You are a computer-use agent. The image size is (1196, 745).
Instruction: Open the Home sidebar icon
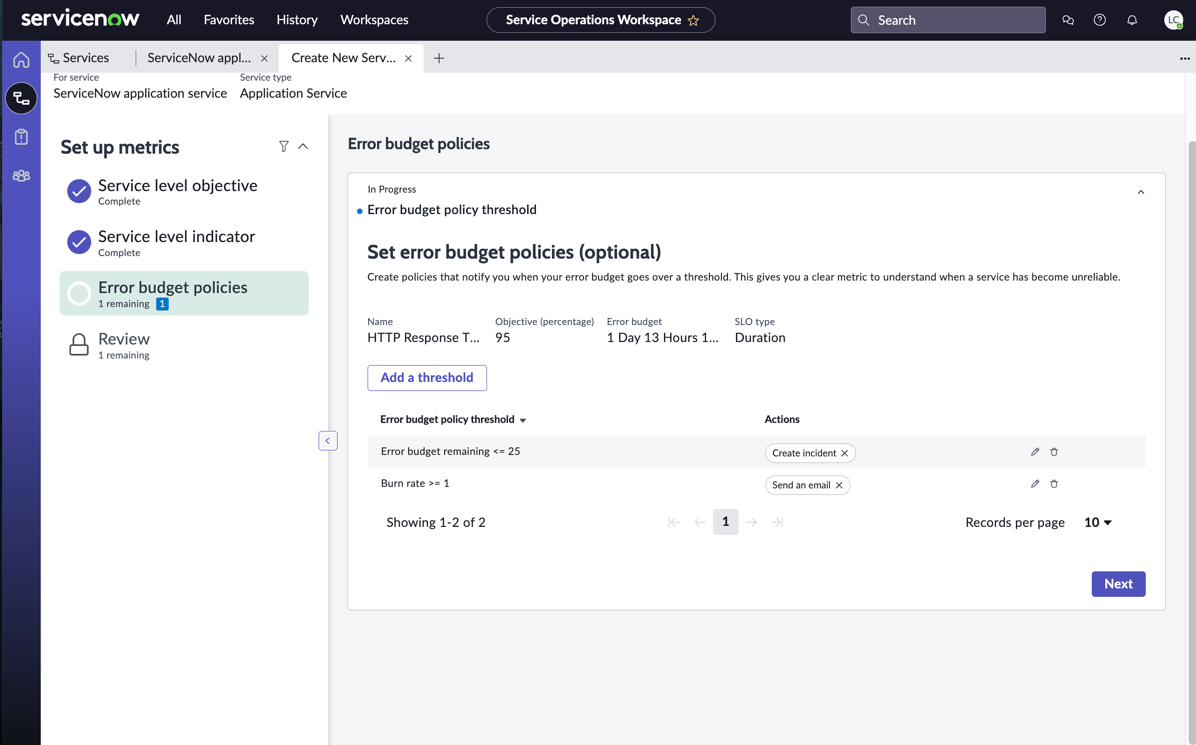pos(21,59)
